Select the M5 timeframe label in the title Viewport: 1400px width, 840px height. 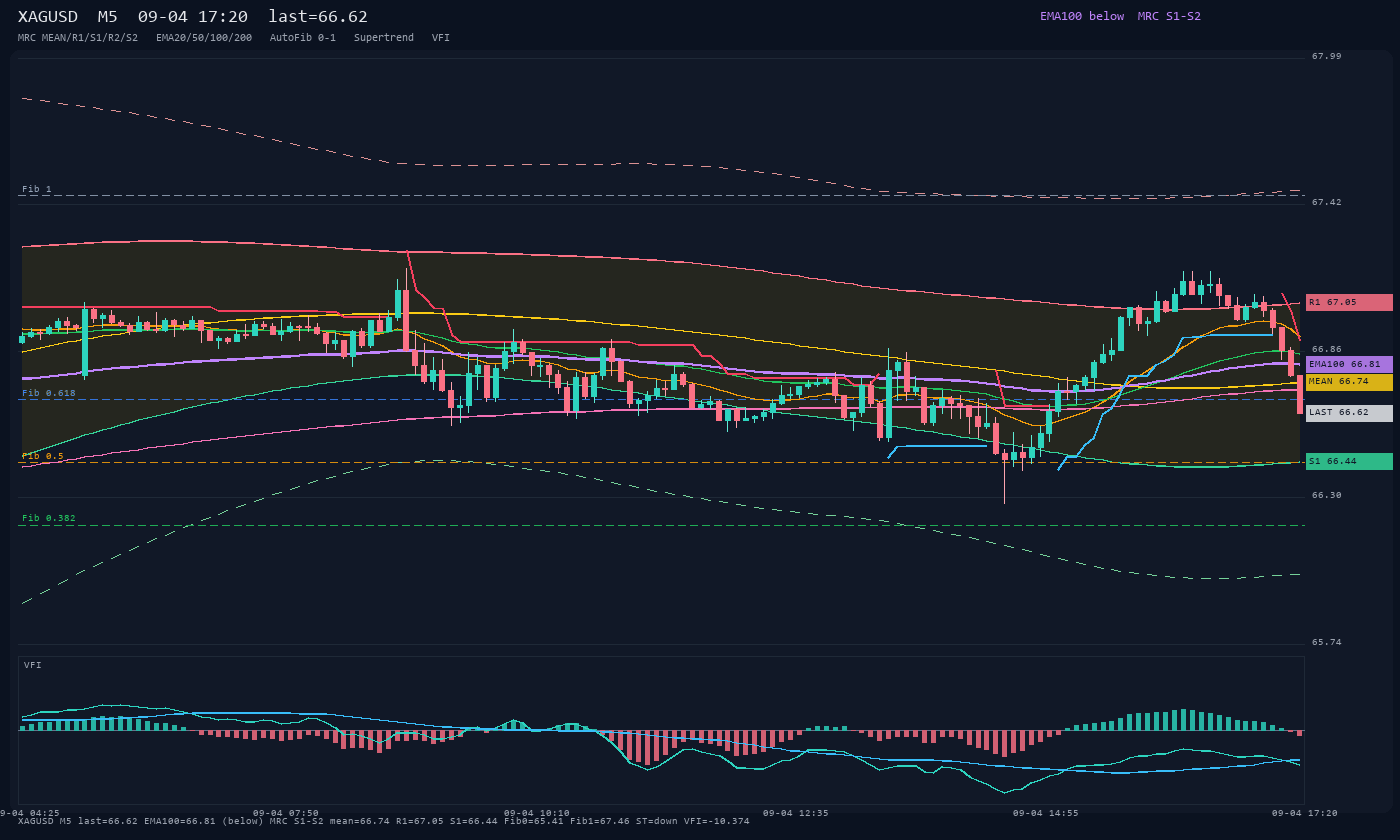[108, 17]
